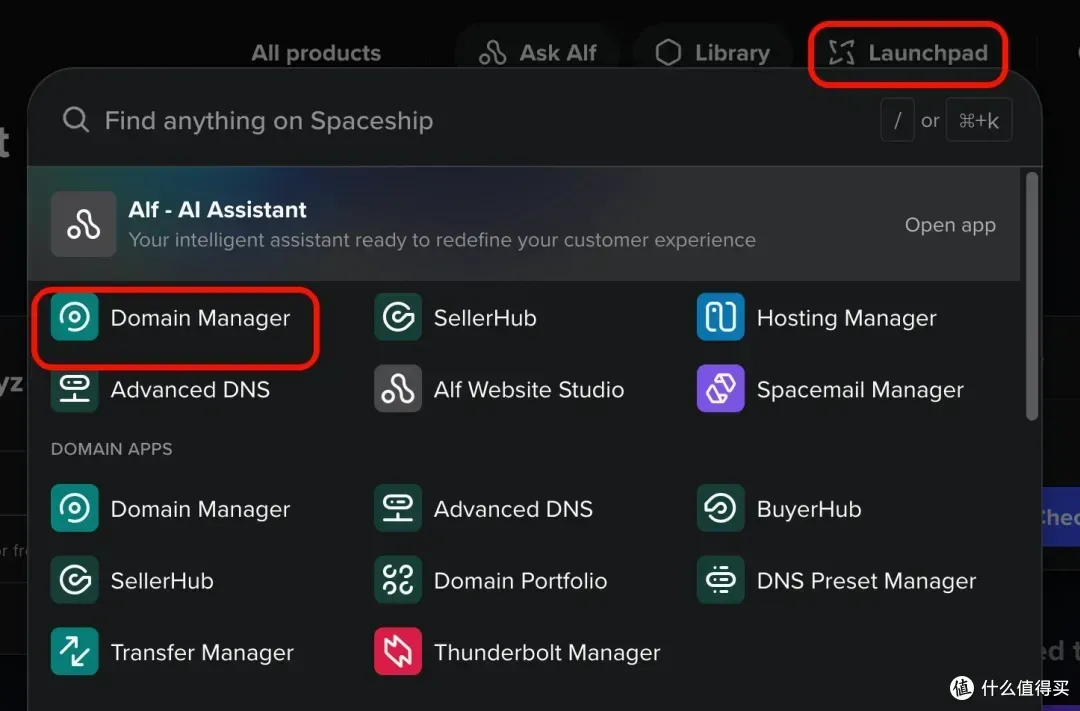
Task: Open Advanced DNS under Domain Apps
Action: pos(398,509)
